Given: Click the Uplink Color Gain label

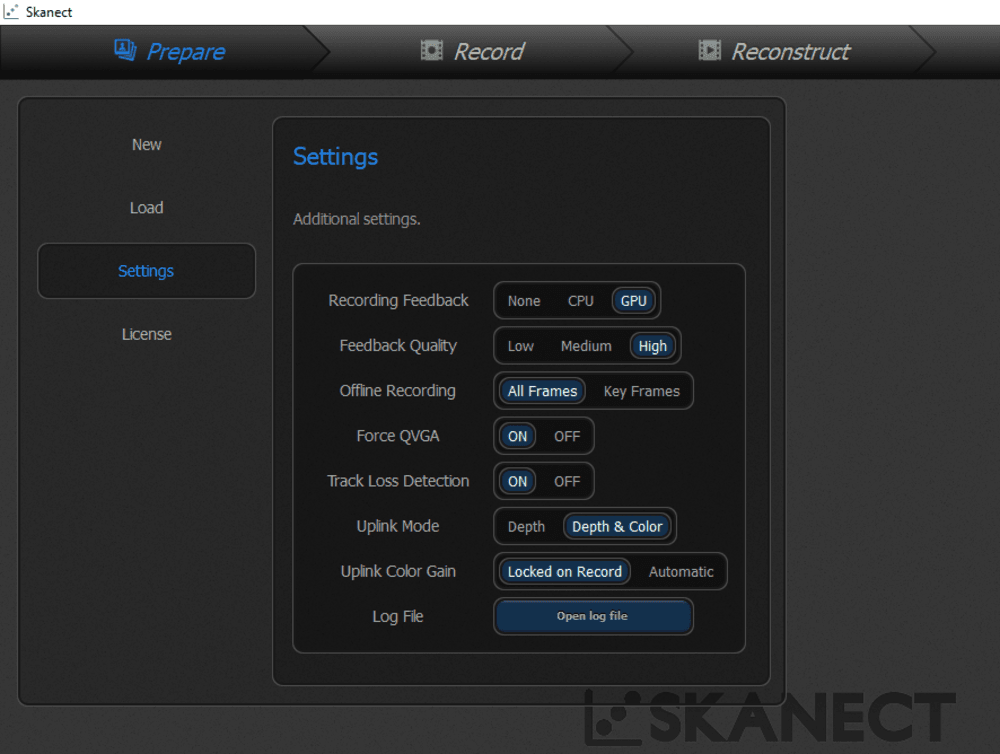Looking at the screenshot, I should 398,572.
